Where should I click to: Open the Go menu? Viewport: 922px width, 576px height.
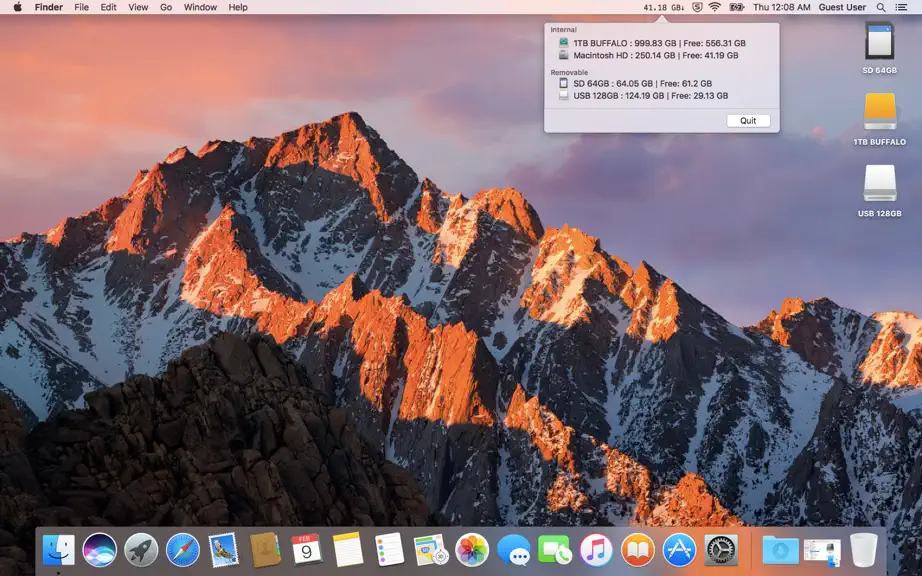166,7
